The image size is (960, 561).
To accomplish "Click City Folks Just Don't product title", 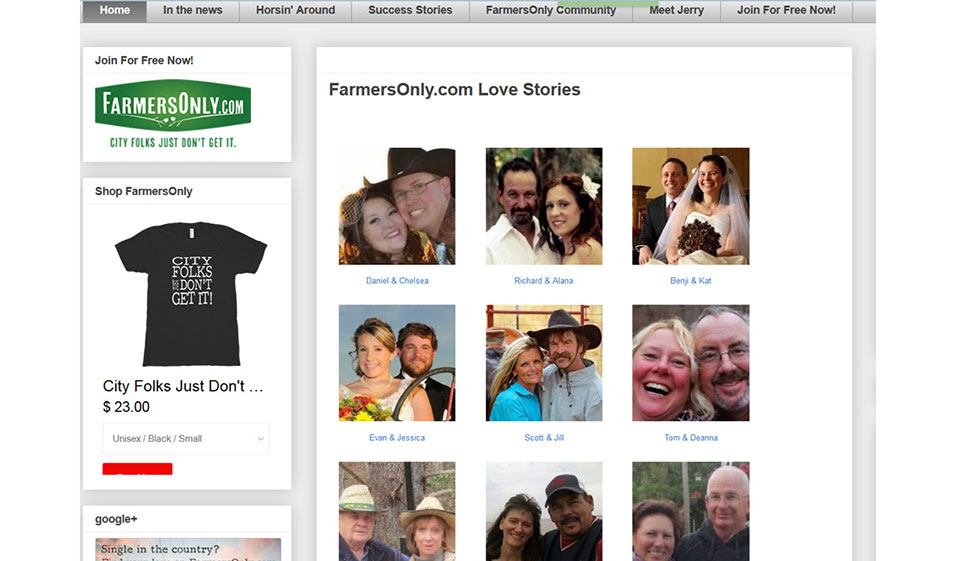I will pyautogui.click(x=183, y=386).
